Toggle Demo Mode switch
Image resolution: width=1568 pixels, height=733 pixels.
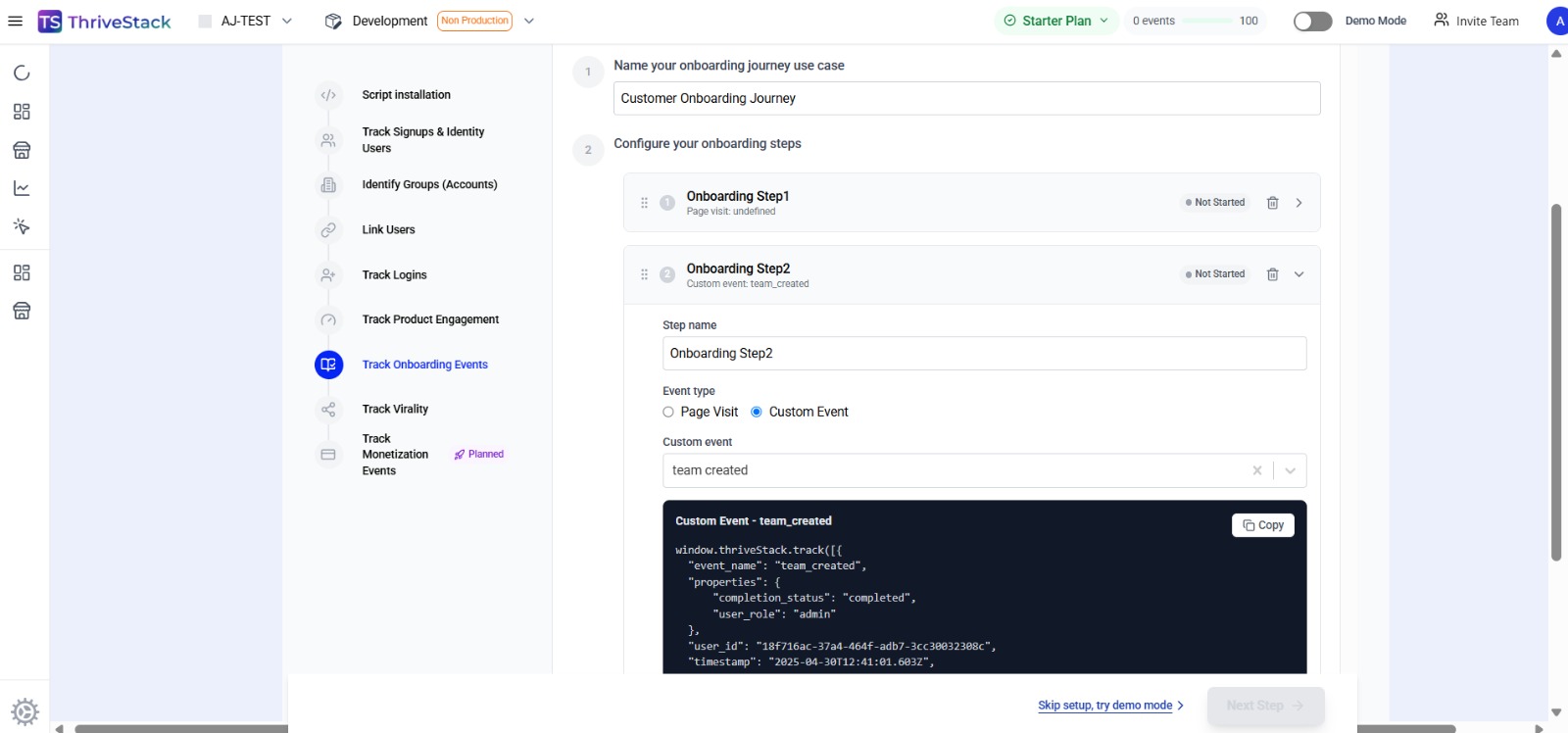[1312, 21]
